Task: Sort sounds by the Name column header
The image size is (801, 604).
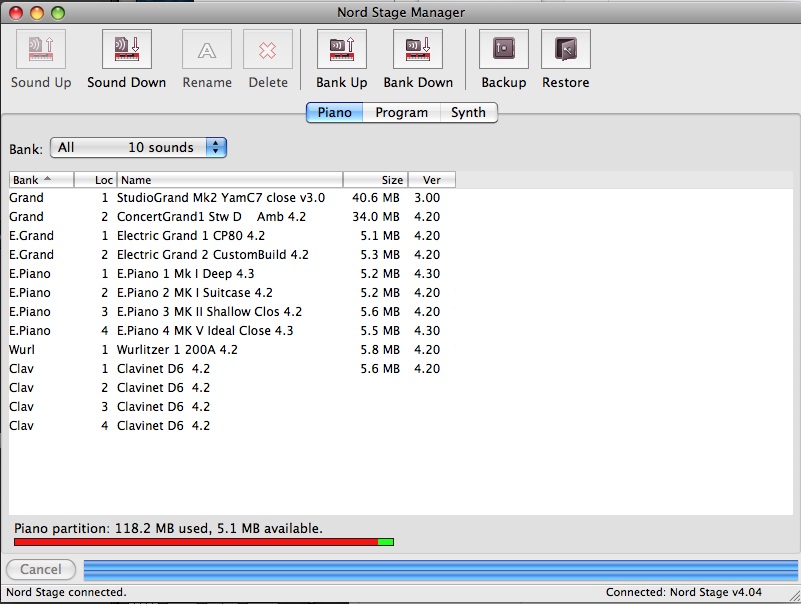Action: (x=229, y=180)
